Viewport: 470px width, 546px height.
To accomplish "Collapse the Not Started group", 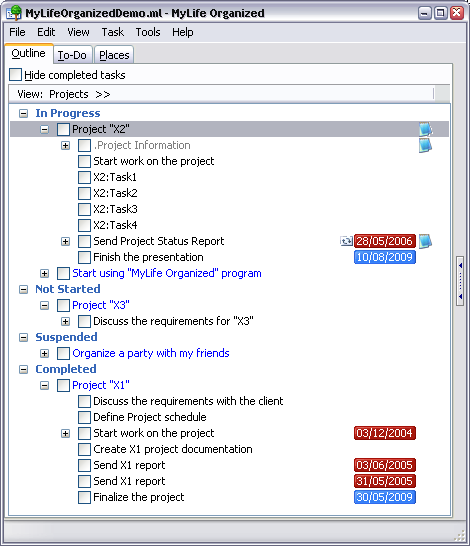I will tap(23, 290).
